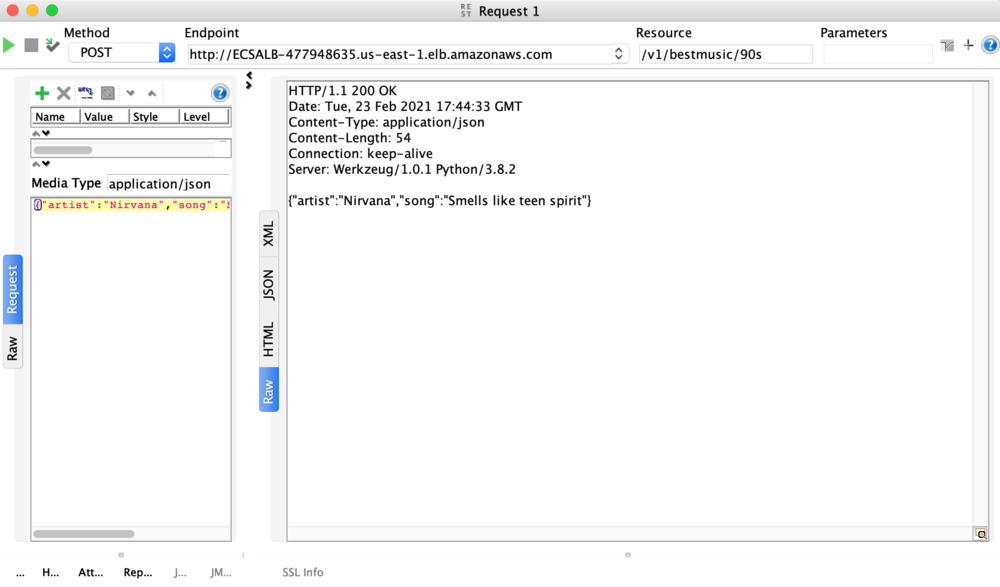Click the double-check validate icon near the play button

coord(53,45)
